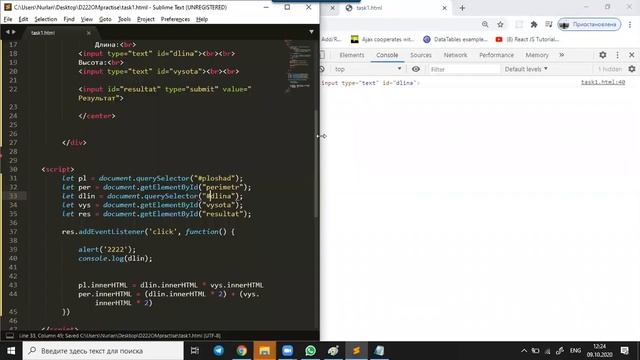Toggle the live expression eye icon
The width and height of the screenshot is (640, 360).
click(x=416, y=69)
